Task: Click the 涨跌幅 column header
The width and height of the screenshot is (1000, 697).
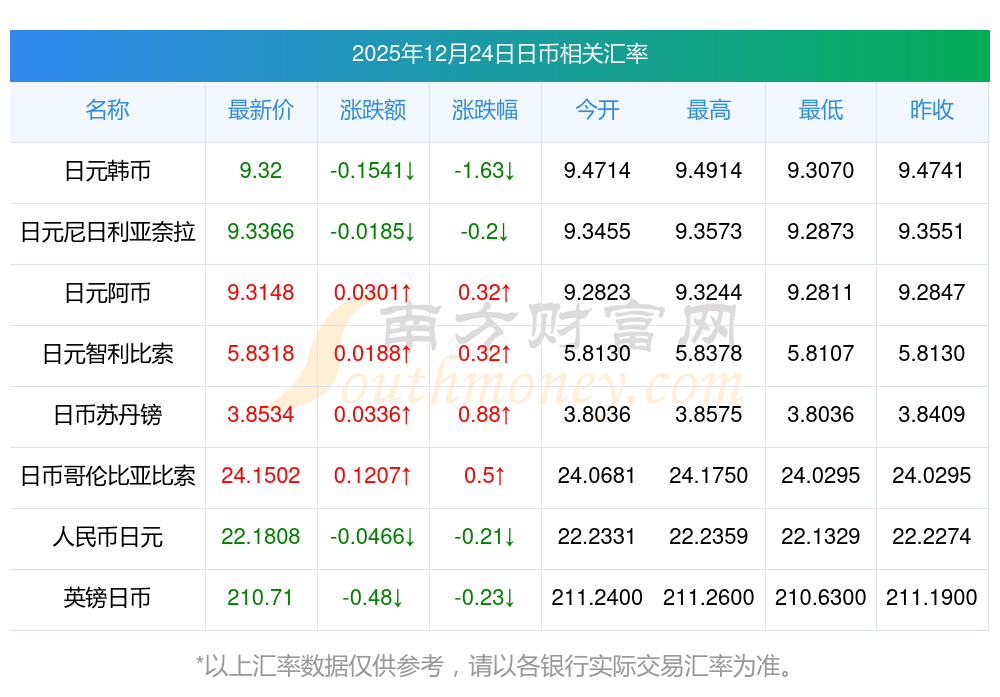Action: click(x=485, y=110)
